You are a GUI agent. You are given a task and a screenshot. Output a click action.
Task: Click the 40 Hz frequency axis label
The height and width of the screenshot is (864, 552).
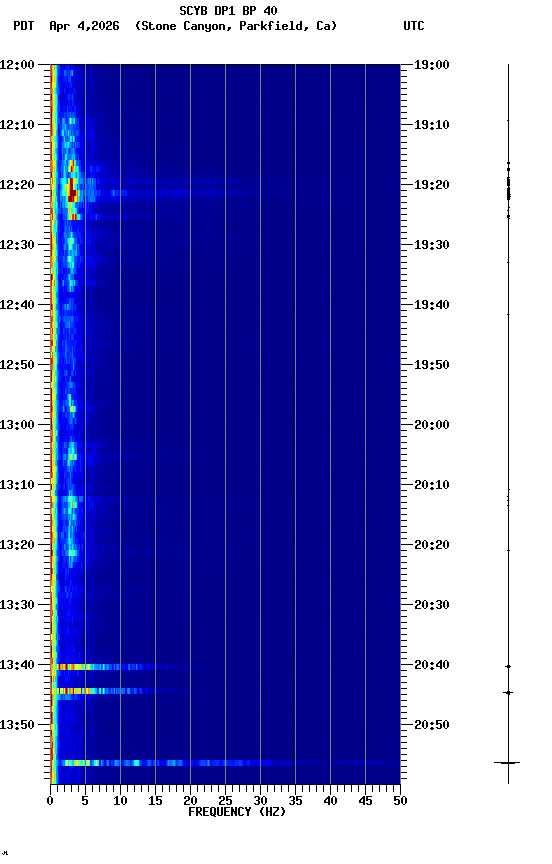(330, 801)
